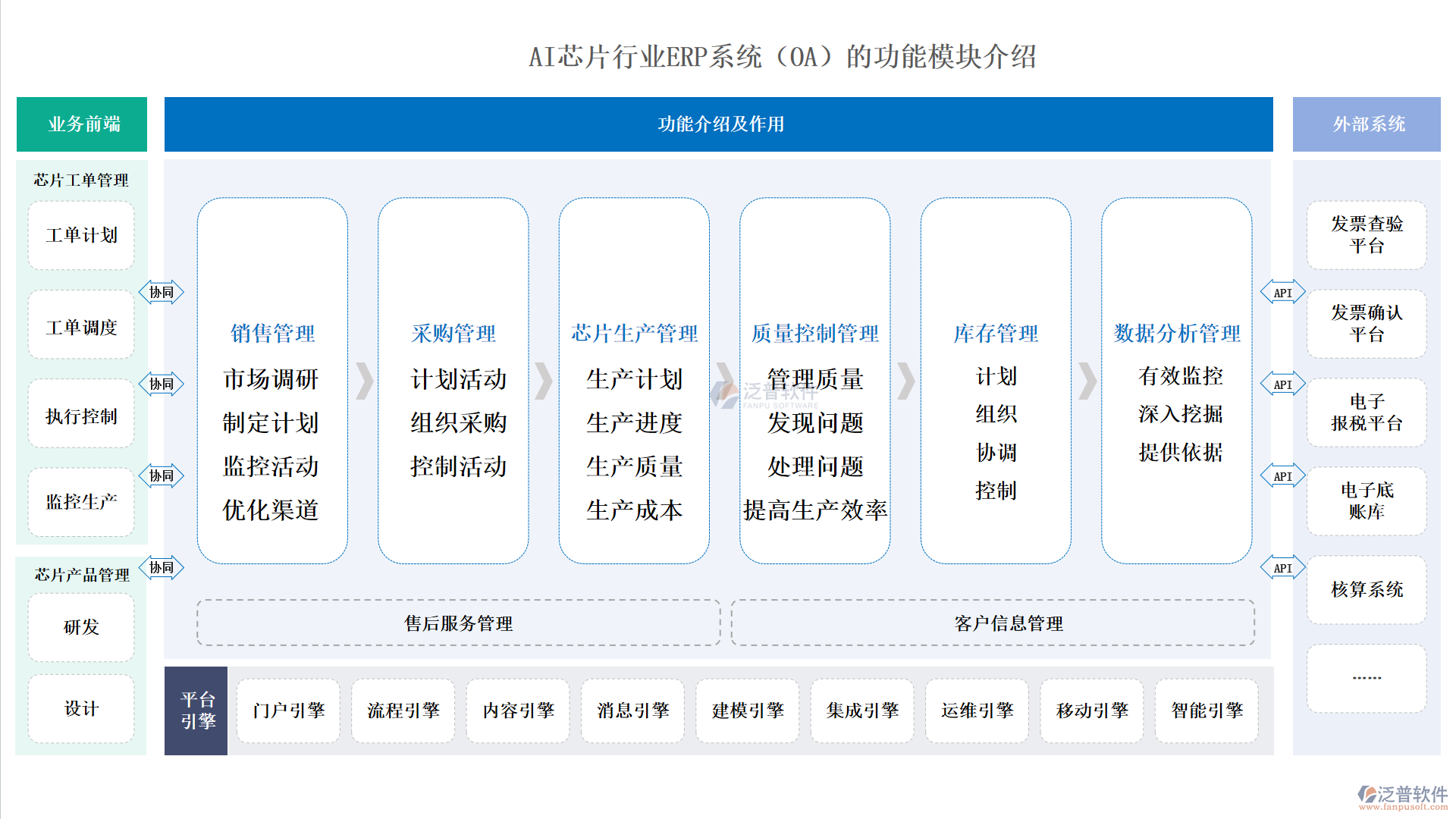Select the 门户引擎 platform engine
This screenshot has height=819, width=1456.
(288, 711)
